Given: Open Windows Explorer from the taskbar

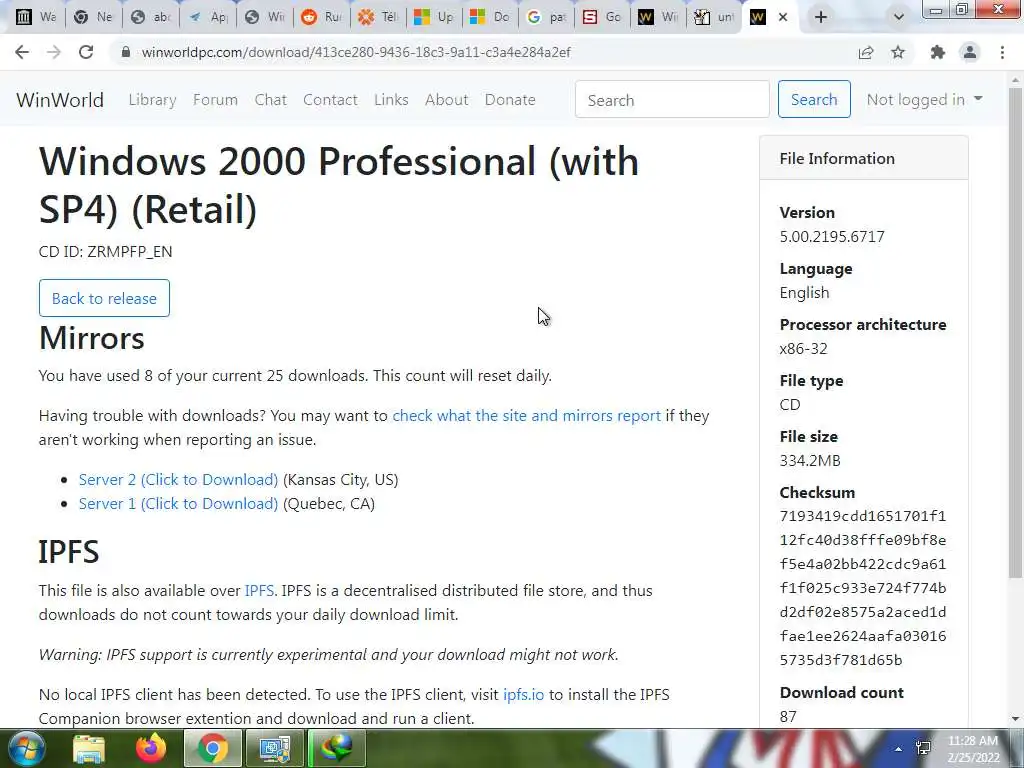Looking at the screenshot, I should [x=89, y=748].
